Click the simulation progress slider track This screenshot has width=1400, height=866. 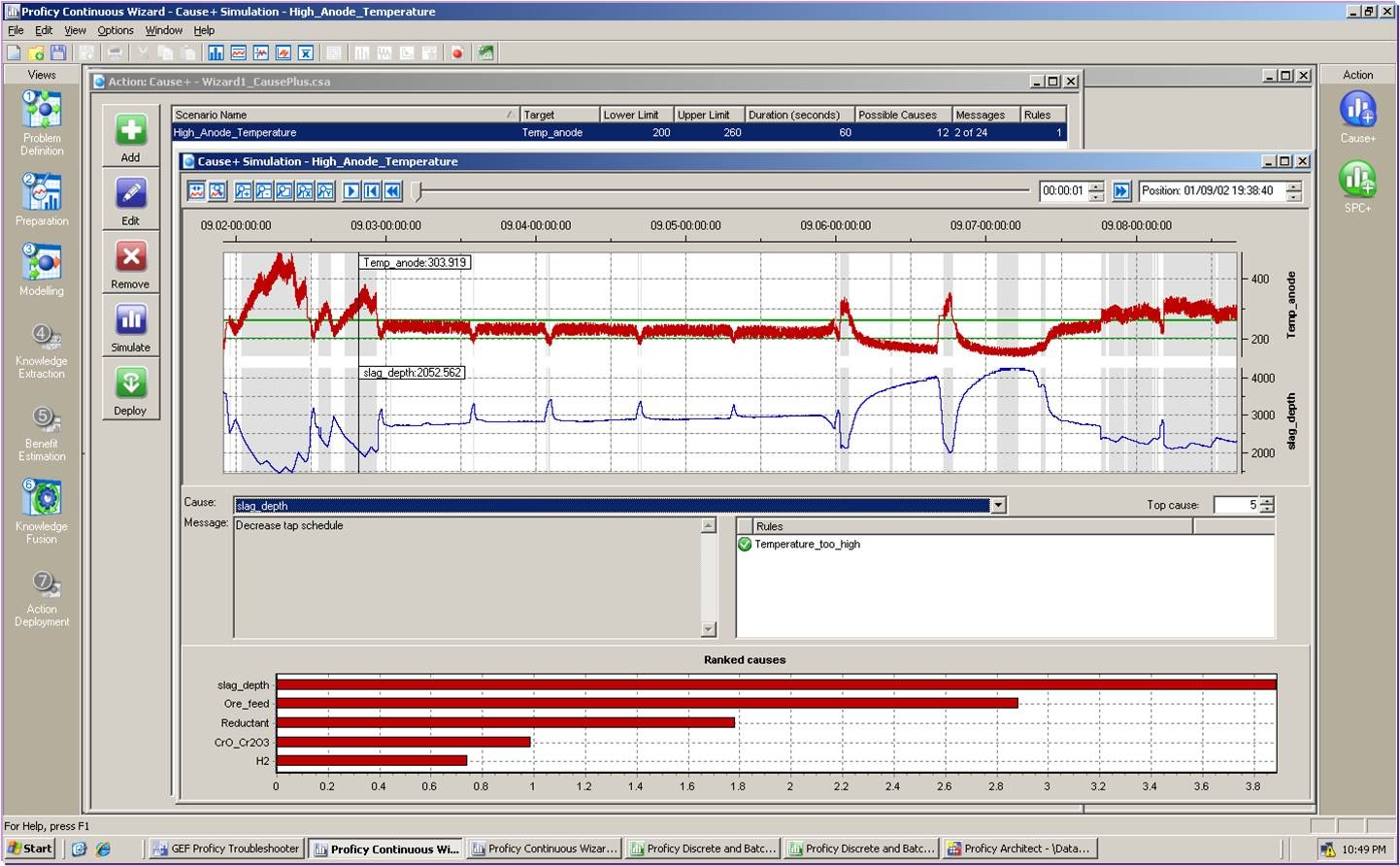[x=723, y=190]
